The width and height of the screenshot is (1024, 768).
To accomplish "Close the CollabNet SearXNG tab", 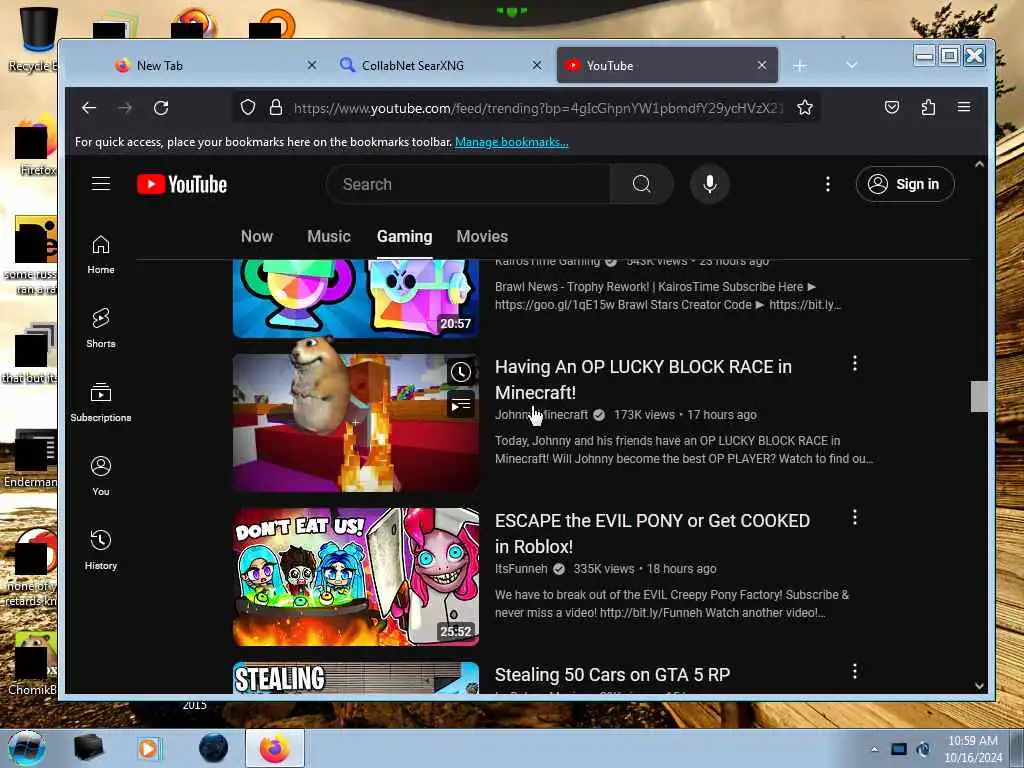I will pyautogui.click(x=536, y=65).
